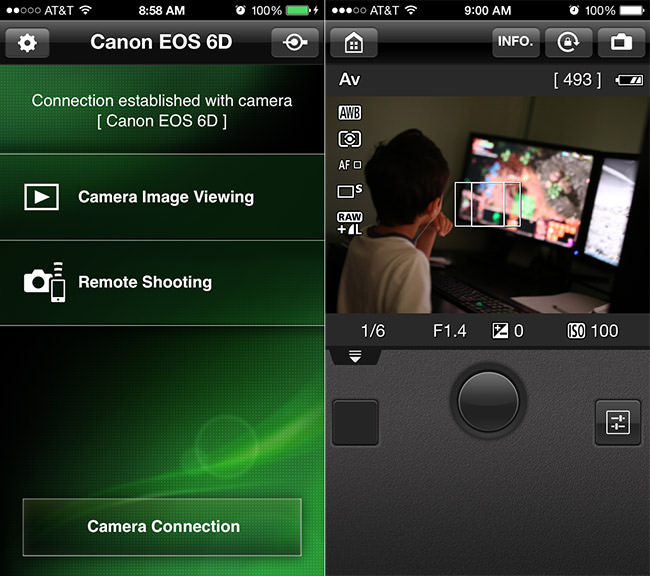Tap the Canon EOS 6D title
The width and height of the screenshot is (650, 576).
161,42
